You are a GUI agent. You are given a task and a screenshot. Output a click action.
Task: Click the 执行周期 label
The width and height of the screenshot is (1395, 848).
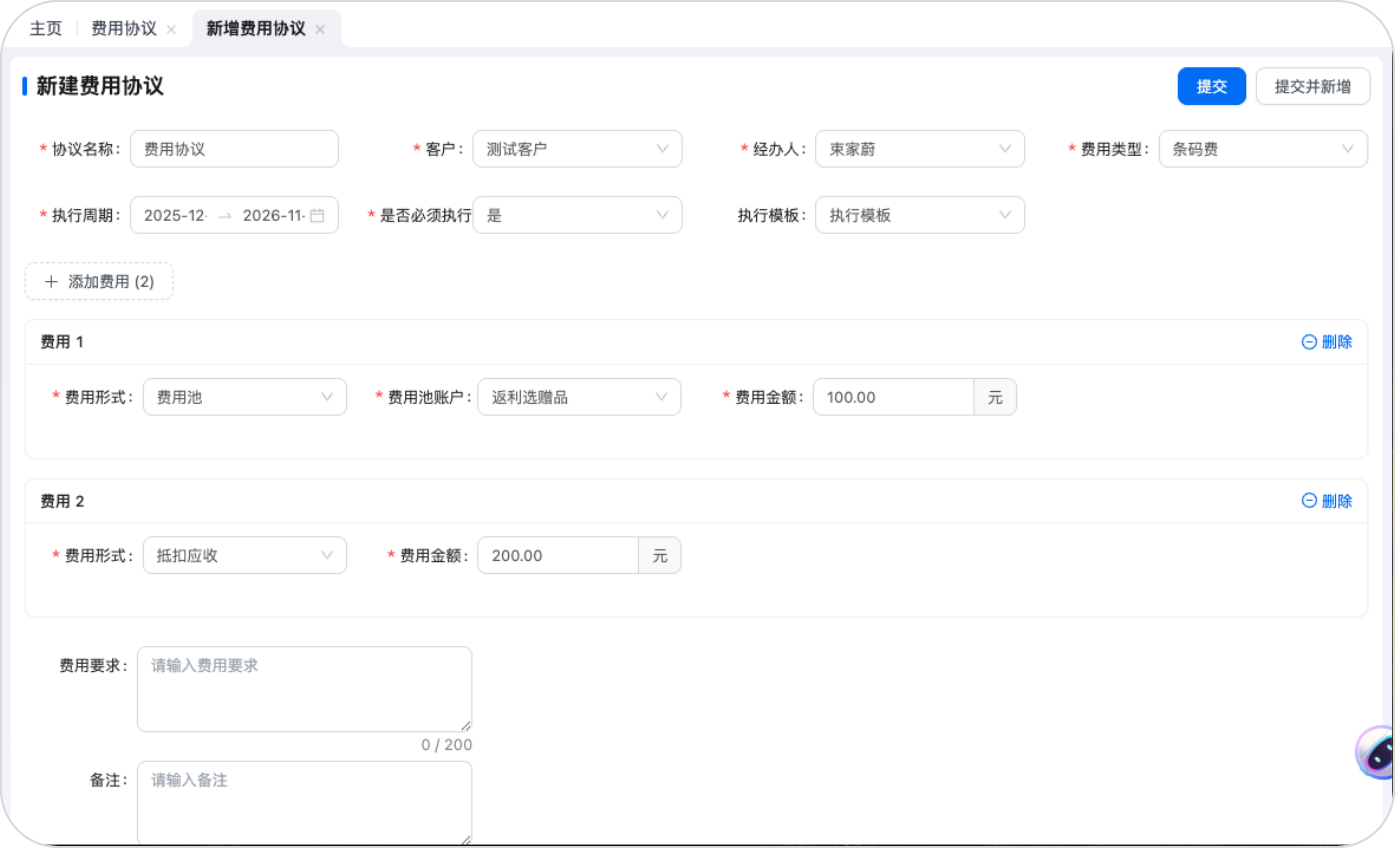pyautogui.click(x=86, y=215)
